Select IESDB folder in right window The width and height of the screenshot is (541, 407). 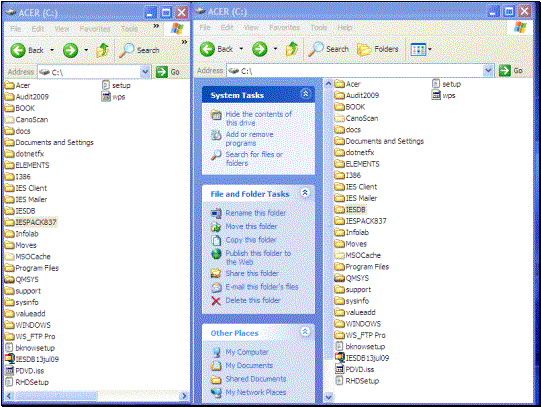click(351, 209)
